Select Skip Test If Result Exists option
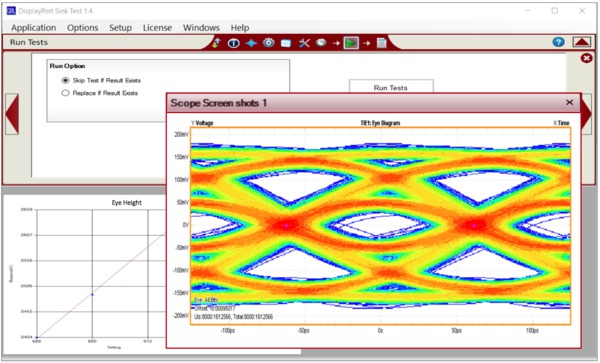Viewport: 600px width, 363px height. coord(101,80)
